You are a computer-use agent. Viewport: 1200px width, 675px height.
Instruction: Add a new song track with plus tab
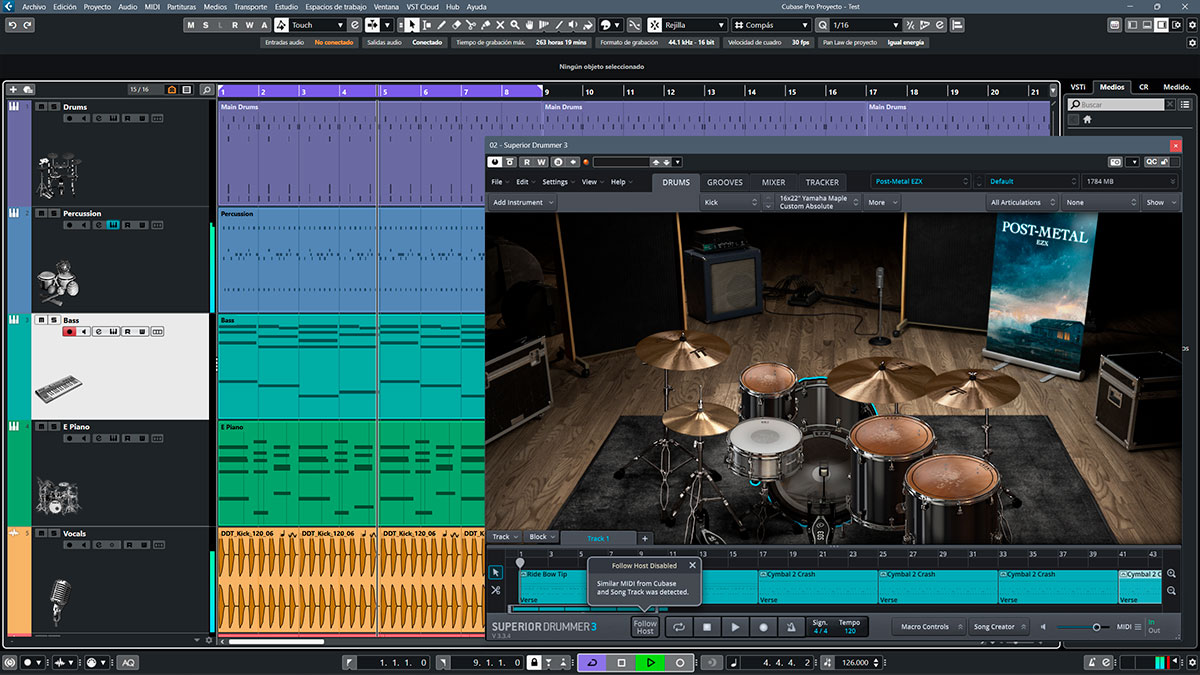(x=645, y=538)
